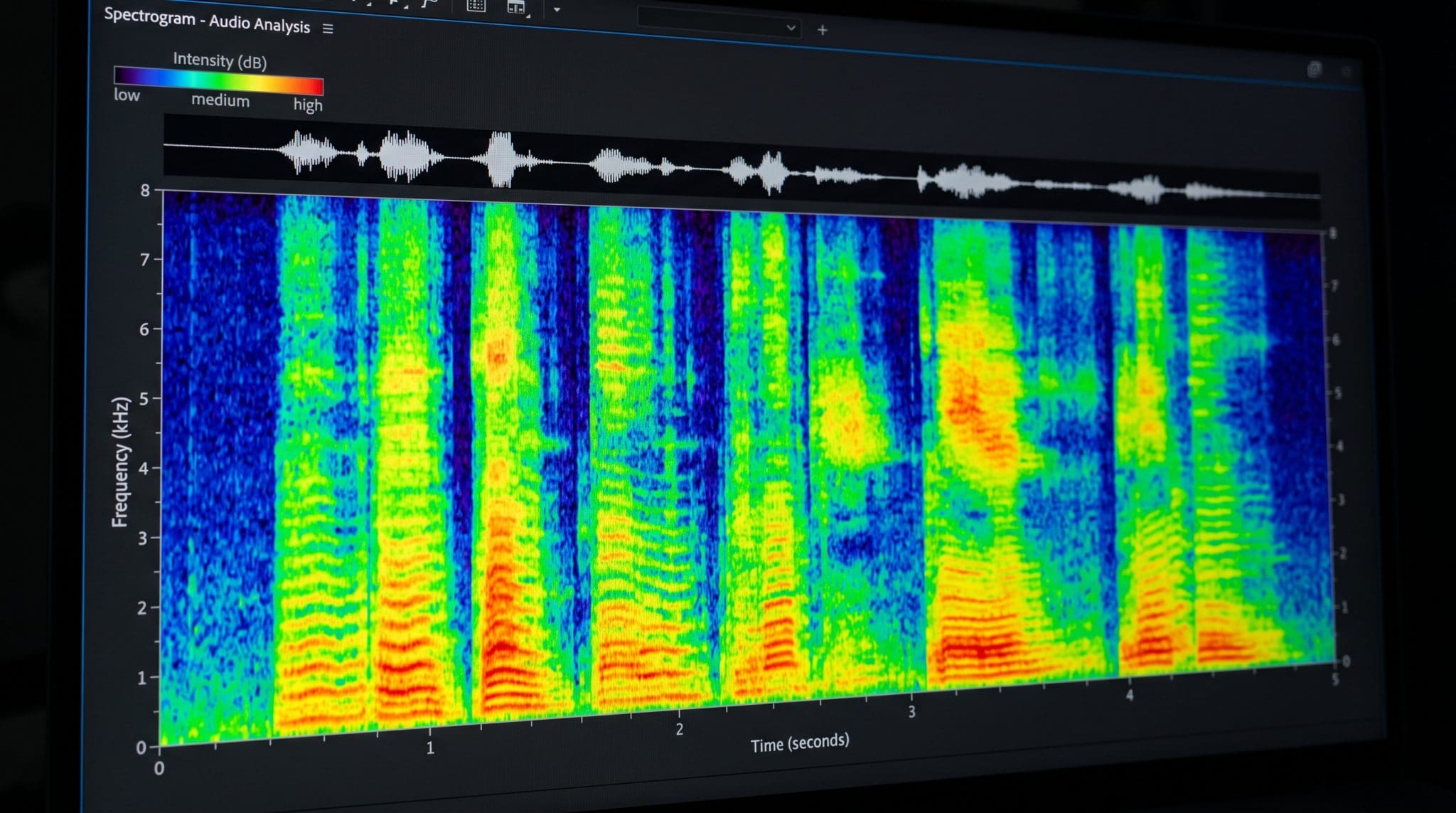
Task: Click the Spectrogram - Audio Analysis panel title
Action: pyautogui.click(x=207, y=20)
